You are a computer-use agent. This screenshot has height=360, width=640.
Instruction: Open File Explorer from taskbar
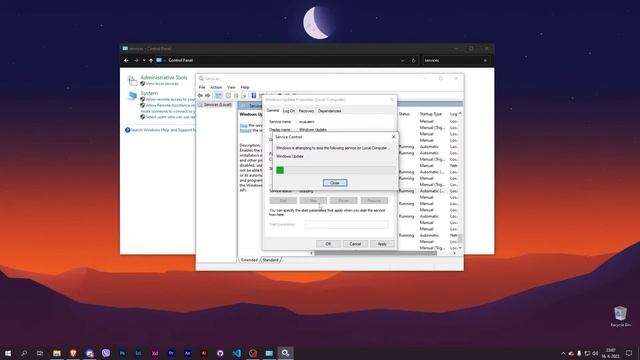coord(57,353)
